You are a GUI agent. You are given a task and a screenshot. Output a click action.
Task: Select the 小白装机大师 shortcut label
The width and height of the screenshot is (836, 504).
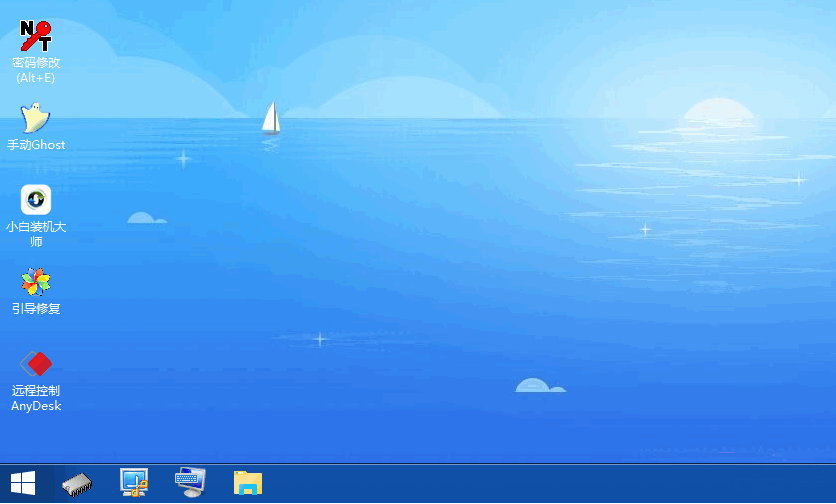coord(36,234)
